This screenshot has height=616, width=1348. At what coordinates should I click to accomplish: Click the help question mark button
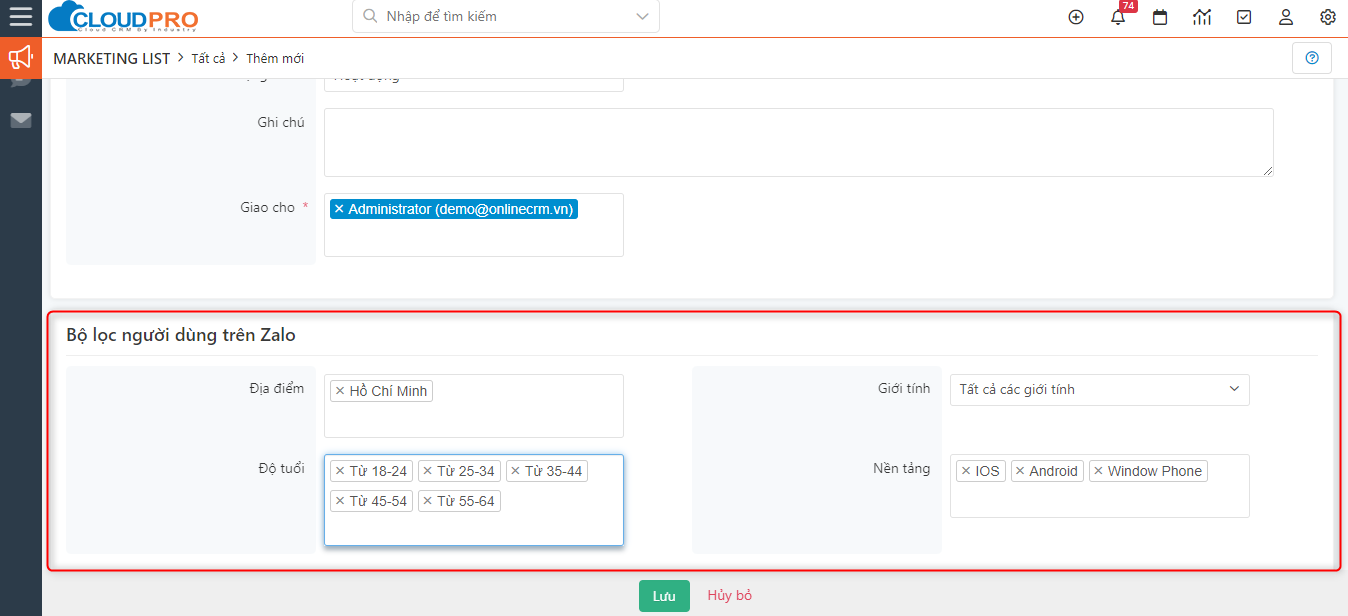click(1312, 58)
